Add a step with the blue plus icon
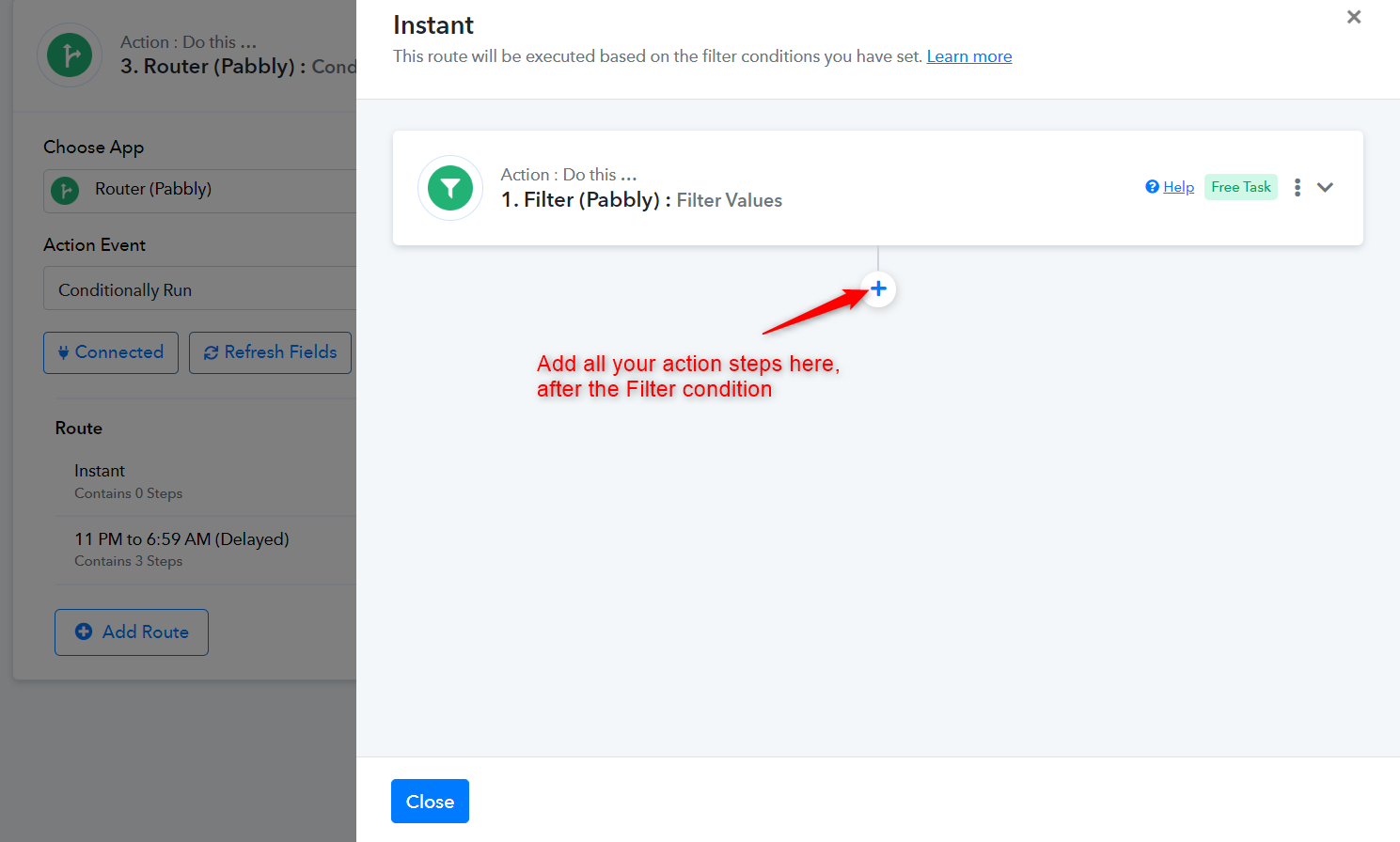Image resolution: width=1400 pixels, height=842 pixels. (x=878, y=288)
